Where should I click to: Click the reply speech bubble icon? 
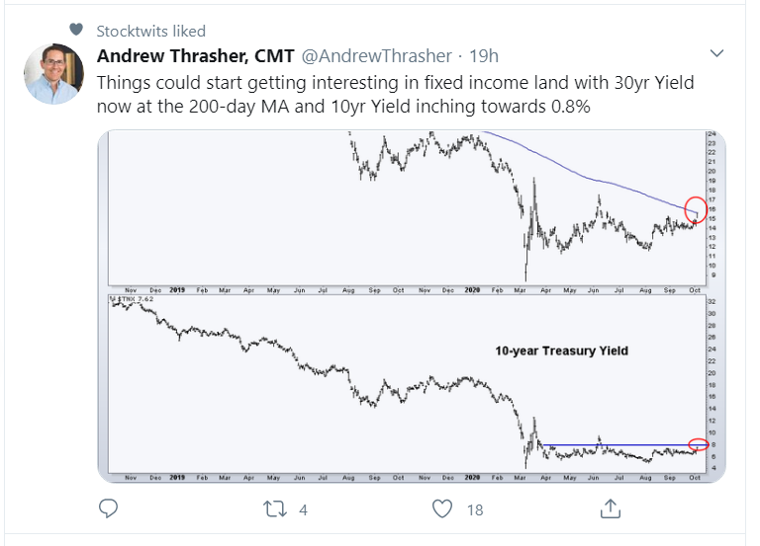[x=108, y=509]
